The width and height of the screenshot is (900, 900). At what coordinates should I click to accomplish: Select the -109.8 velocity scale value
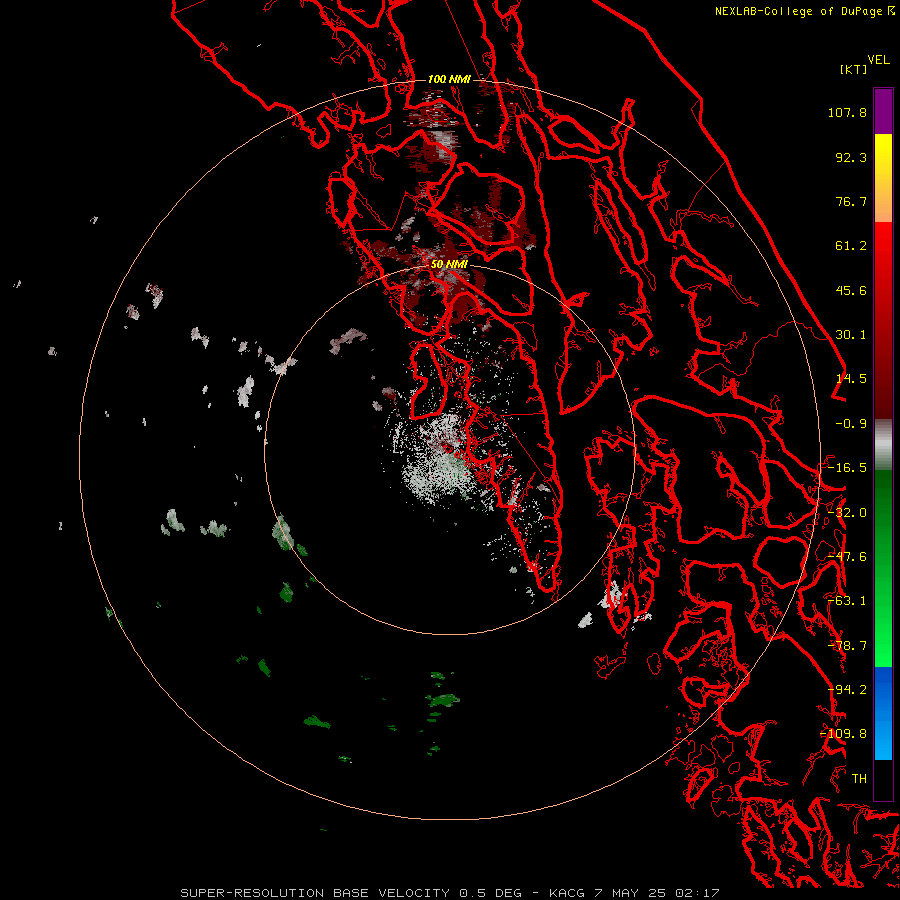pos(843,734)
